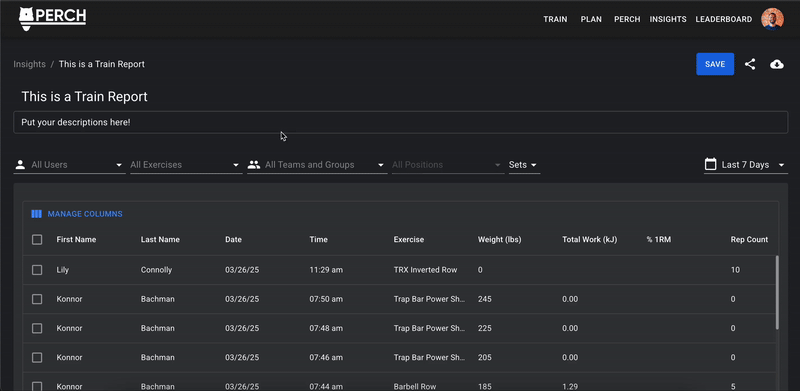
Task: Go to the INSIGHTS nav item
Action: (668, 19)
